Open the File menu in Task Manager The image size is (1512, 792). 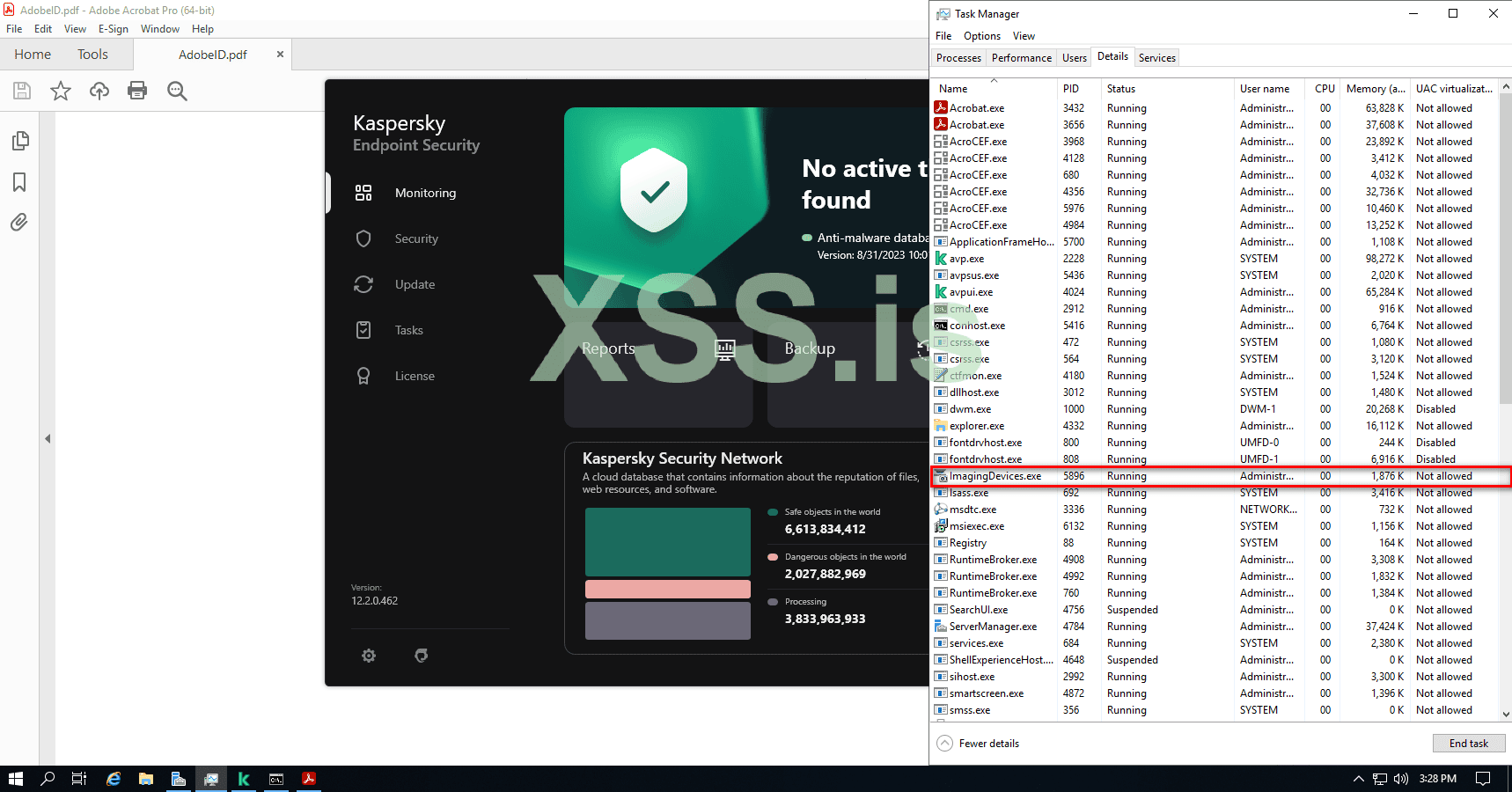943,36
